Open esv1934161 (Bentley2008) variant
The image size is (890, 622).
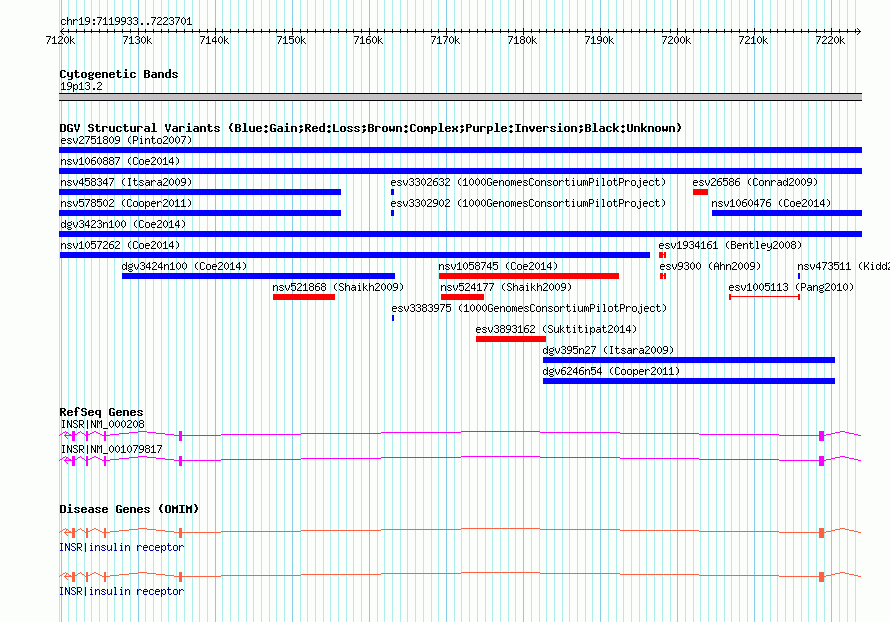(730, 245)
